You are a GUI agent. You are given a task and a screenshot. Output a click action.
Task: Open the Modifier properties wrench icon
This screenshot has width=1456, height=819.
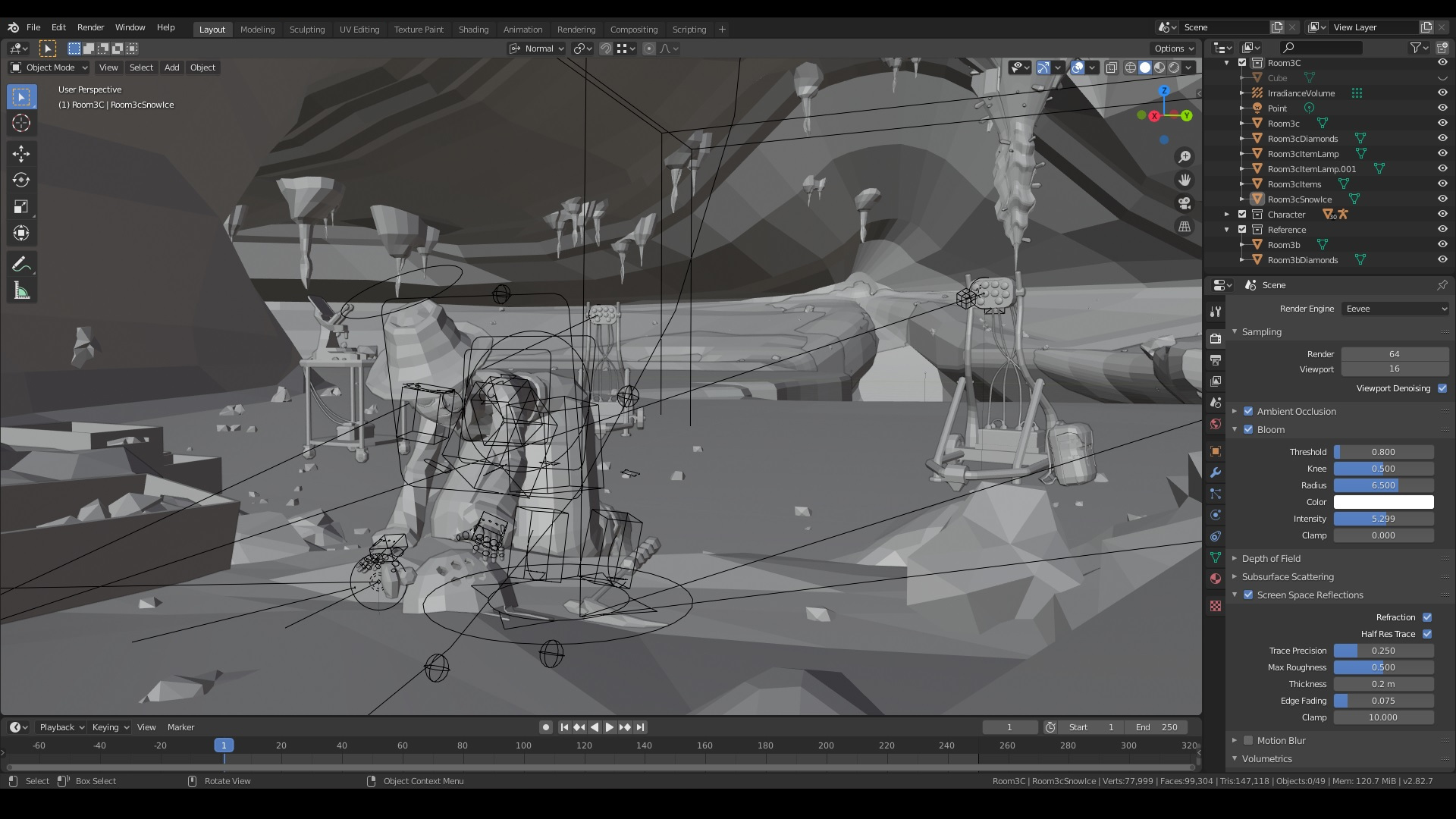click(x=1216, y=472)
